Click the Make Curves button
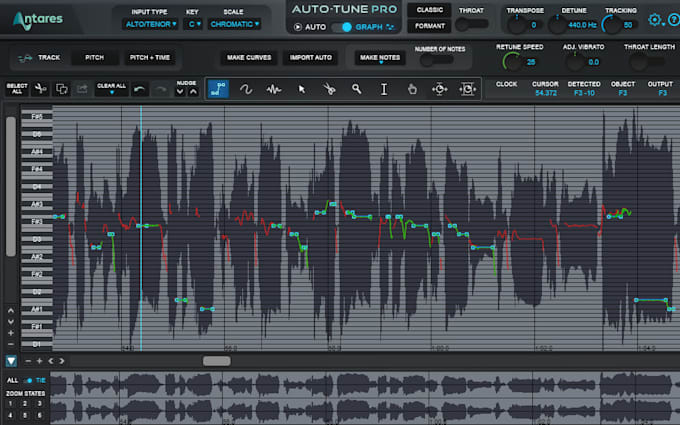 249,57
